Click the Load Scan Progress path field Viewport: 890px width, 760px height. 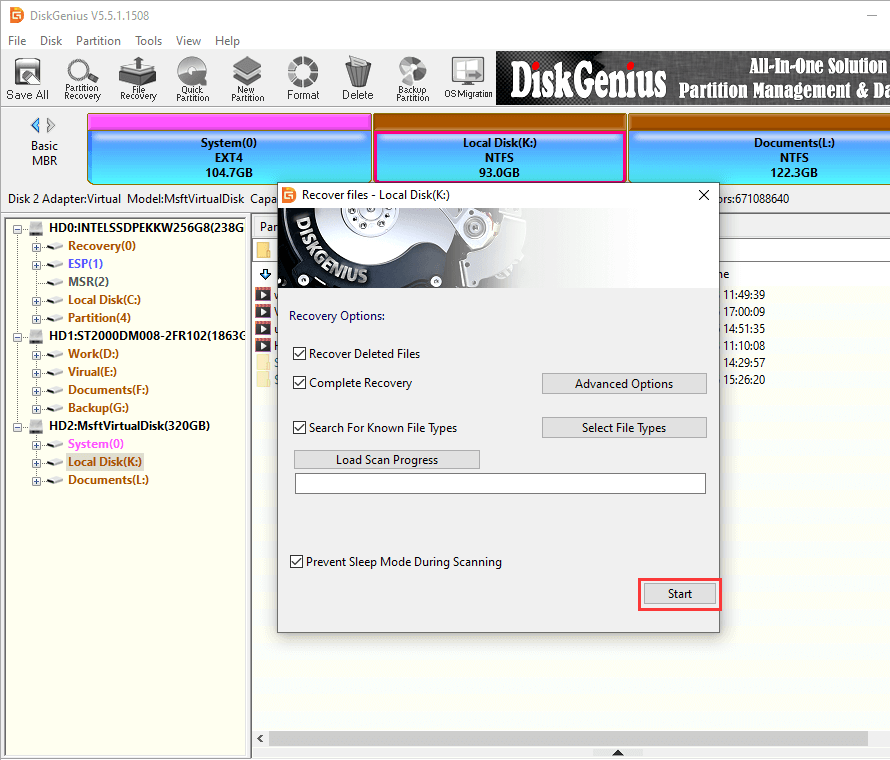click(x=500, y=484)
